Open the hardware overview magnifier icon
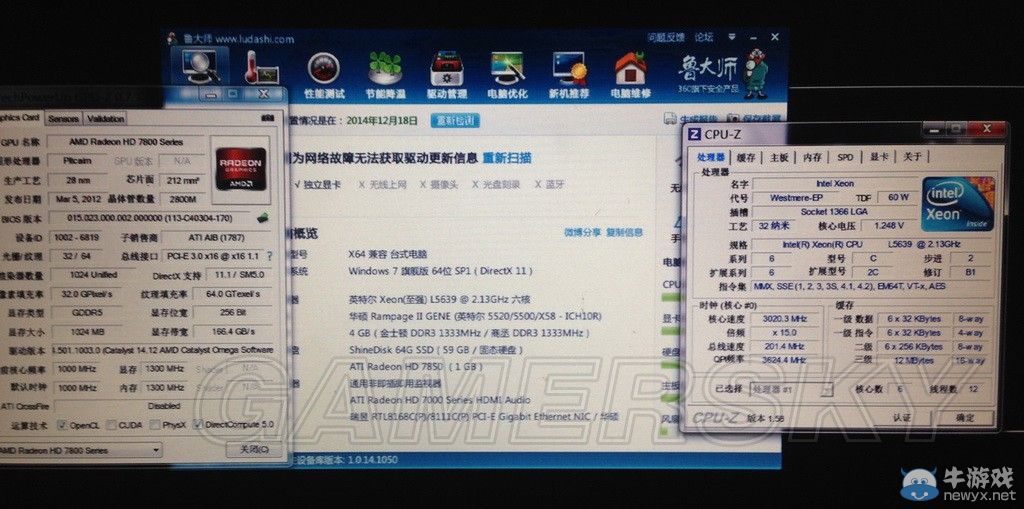The height and width of the screenshot is (509, 1024). (x=199, y=68)
